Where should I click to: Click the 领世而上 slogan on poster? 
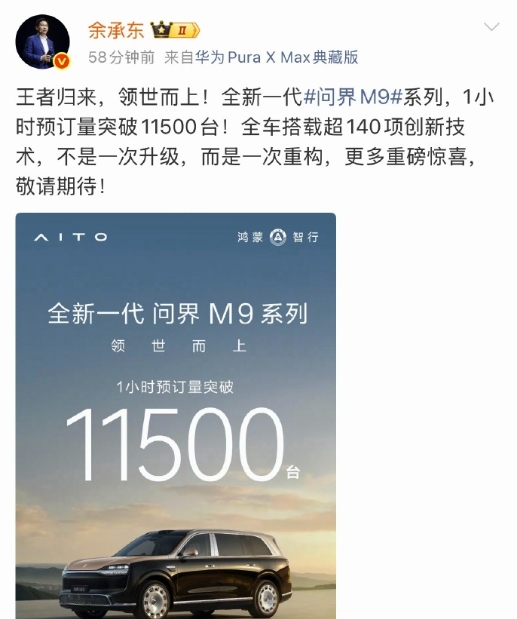179,346
